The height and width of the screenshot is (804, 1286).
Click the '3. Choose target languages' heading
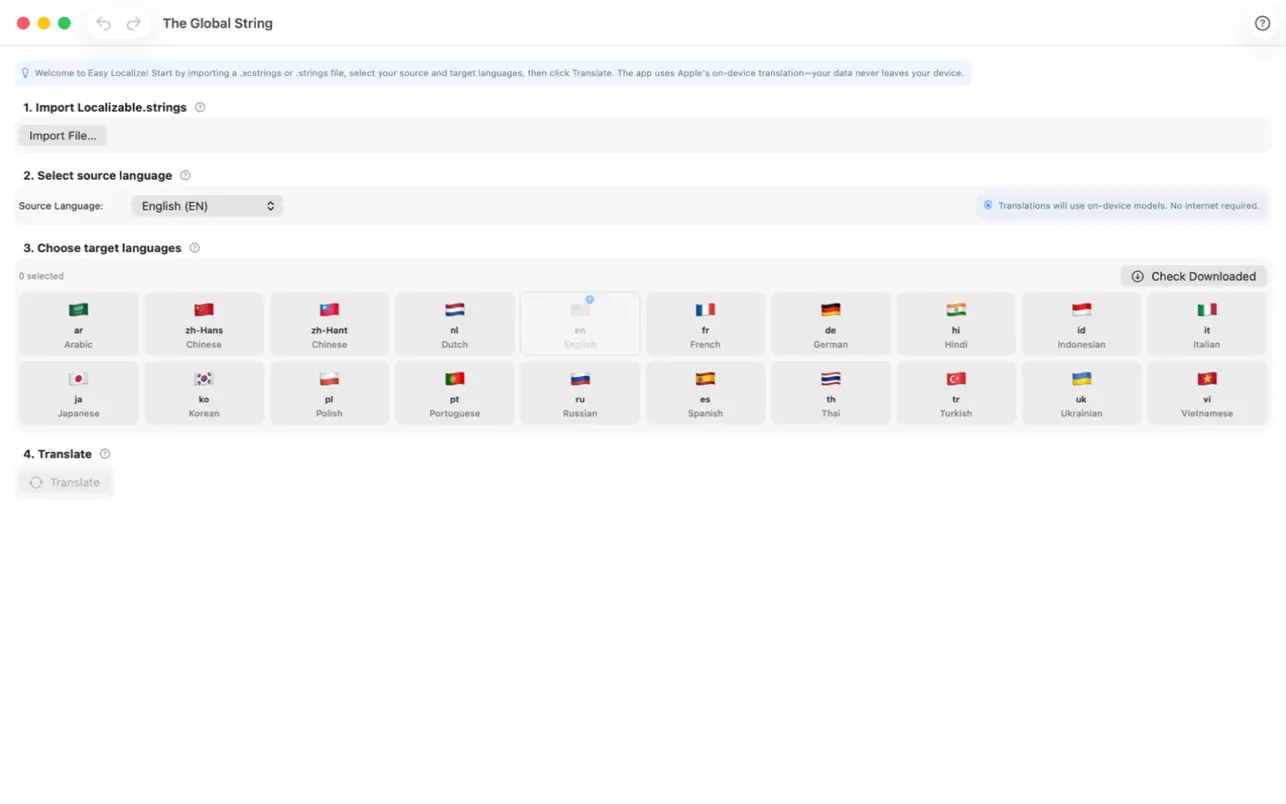(102, 248)
